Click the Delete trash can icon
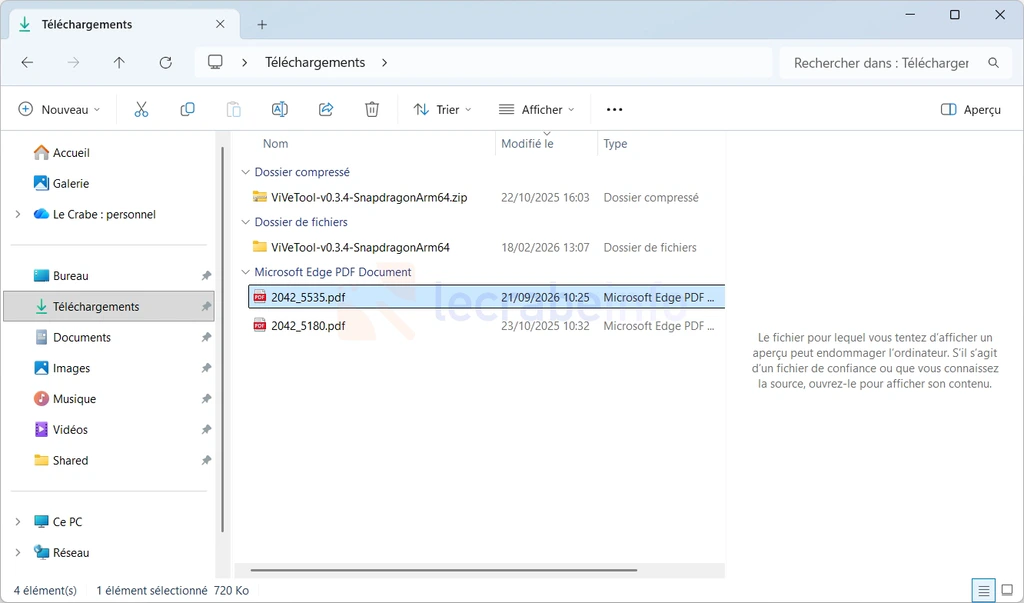Screen dimensions: 1024x603 tap(372, 109)
